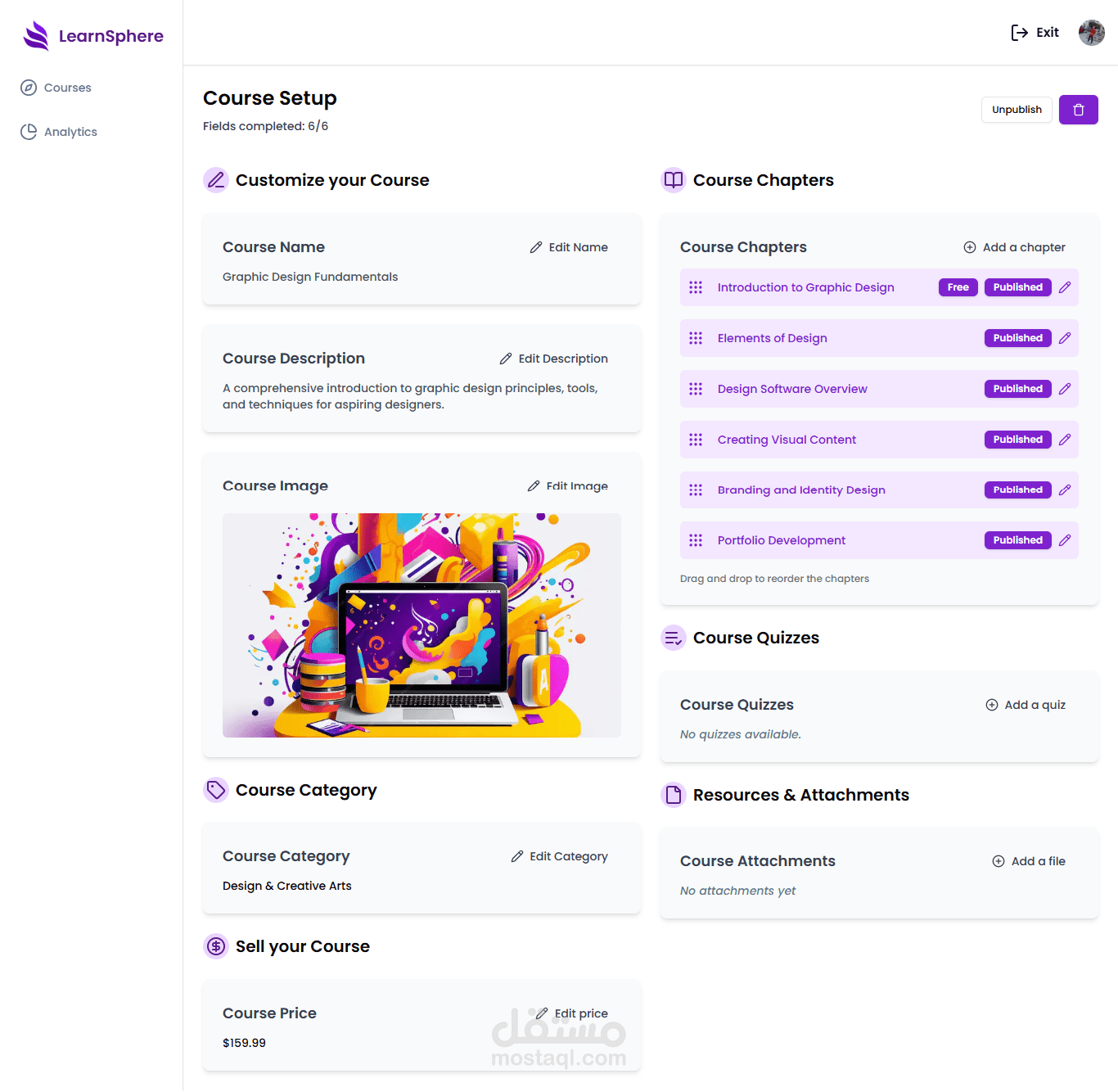
Task: Grab drag handle of Branding and Identity Design
Action: [696, 490]
